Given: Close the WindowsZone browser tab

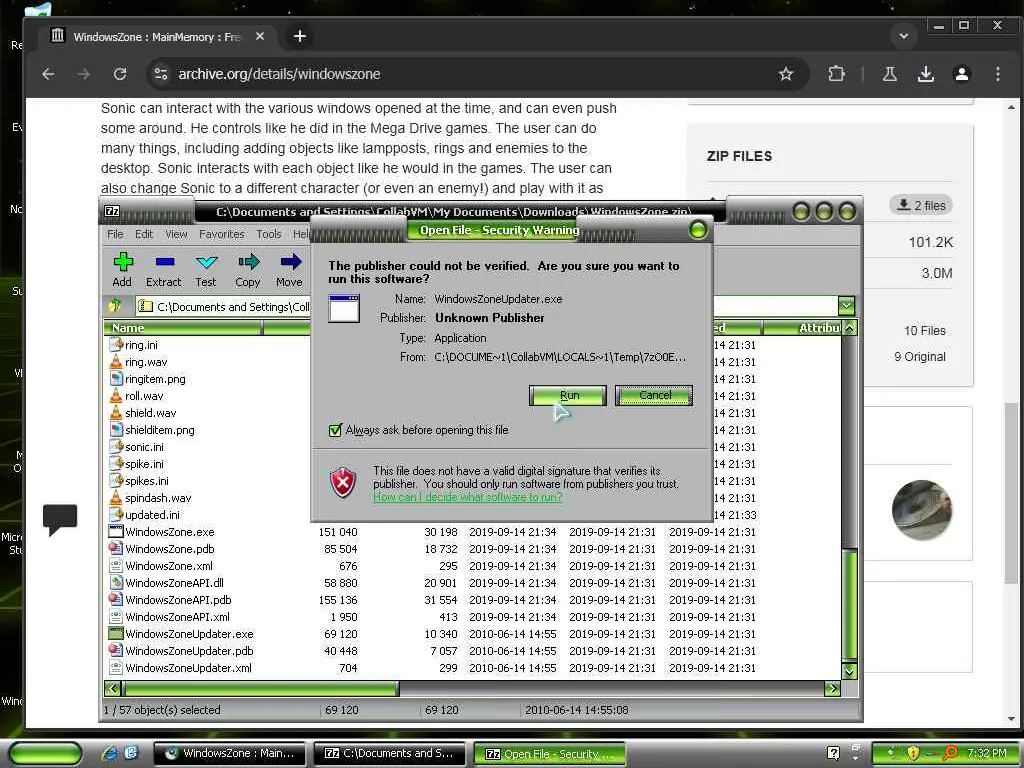Looking at the screenshot, I should coord(260,37).
